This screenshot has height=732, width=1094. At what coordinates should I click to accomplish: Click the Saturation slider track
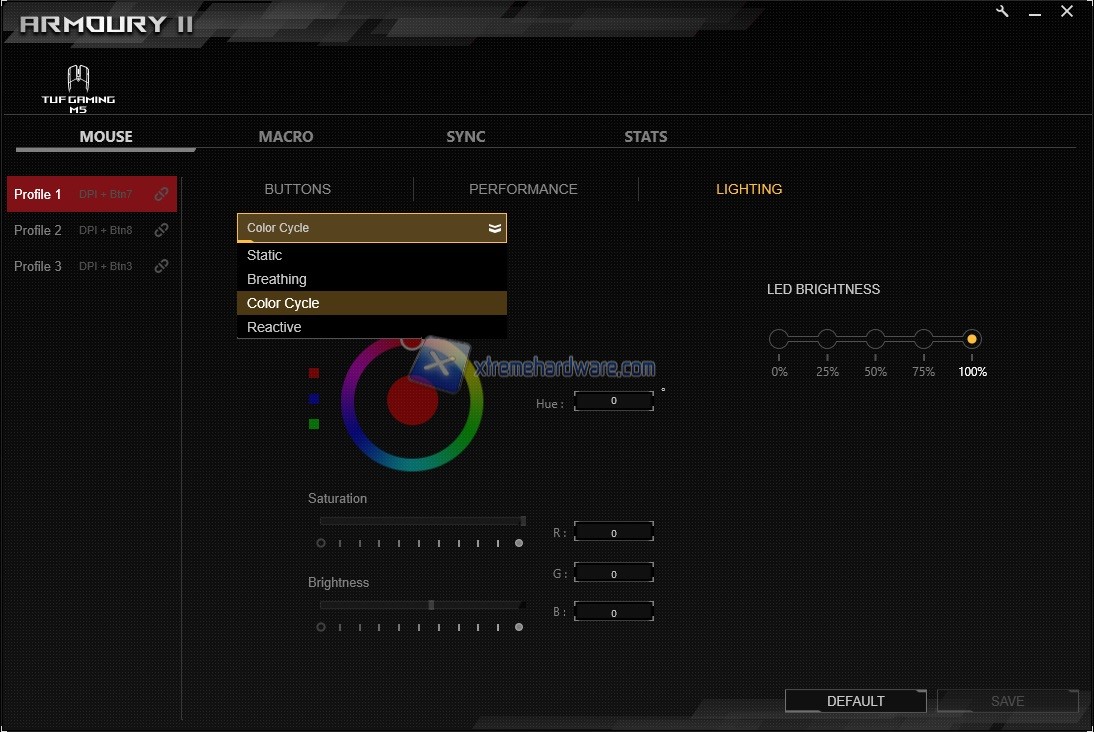pos(421,521)
